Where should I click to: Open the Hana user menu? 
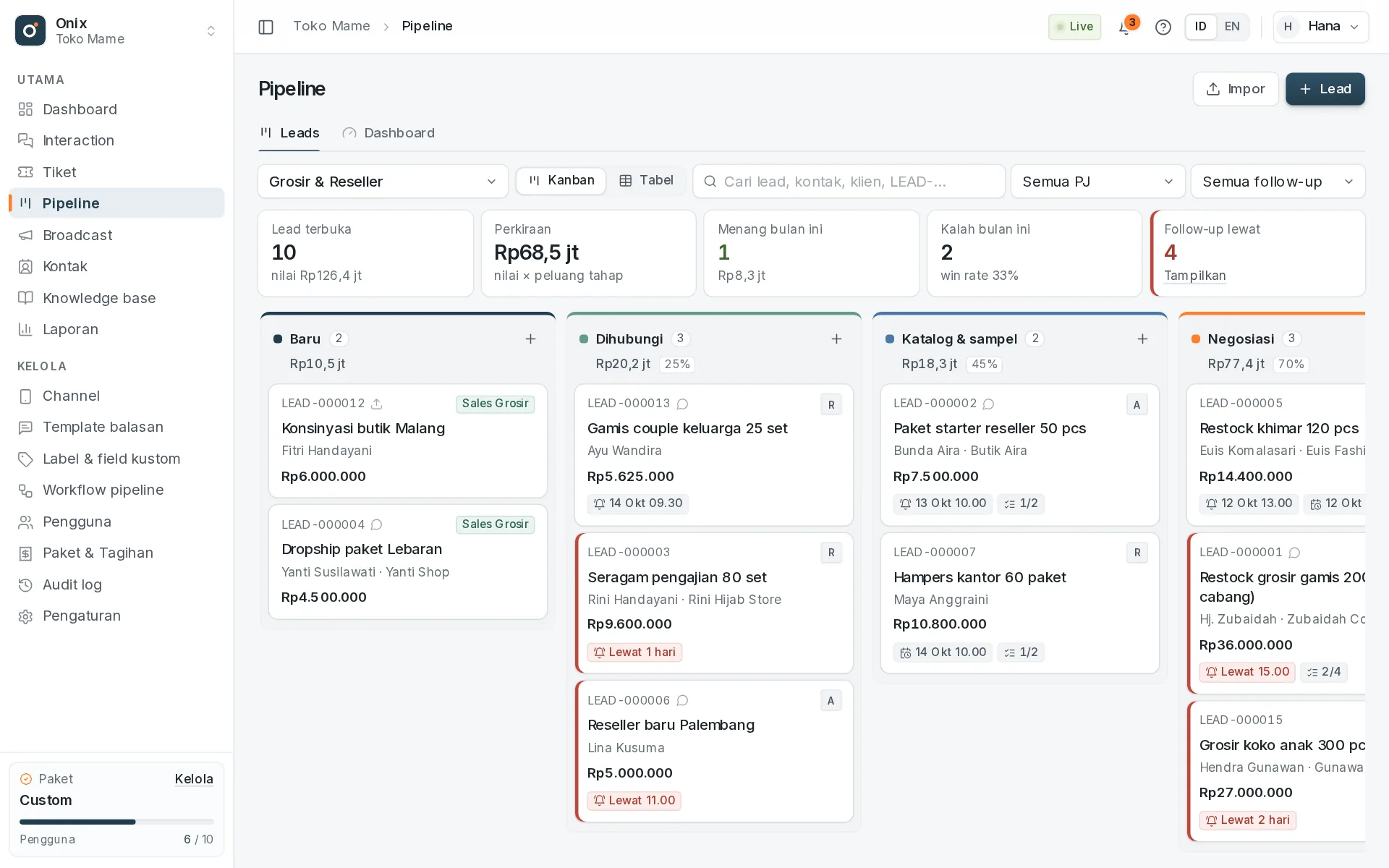coord(1321,27)
